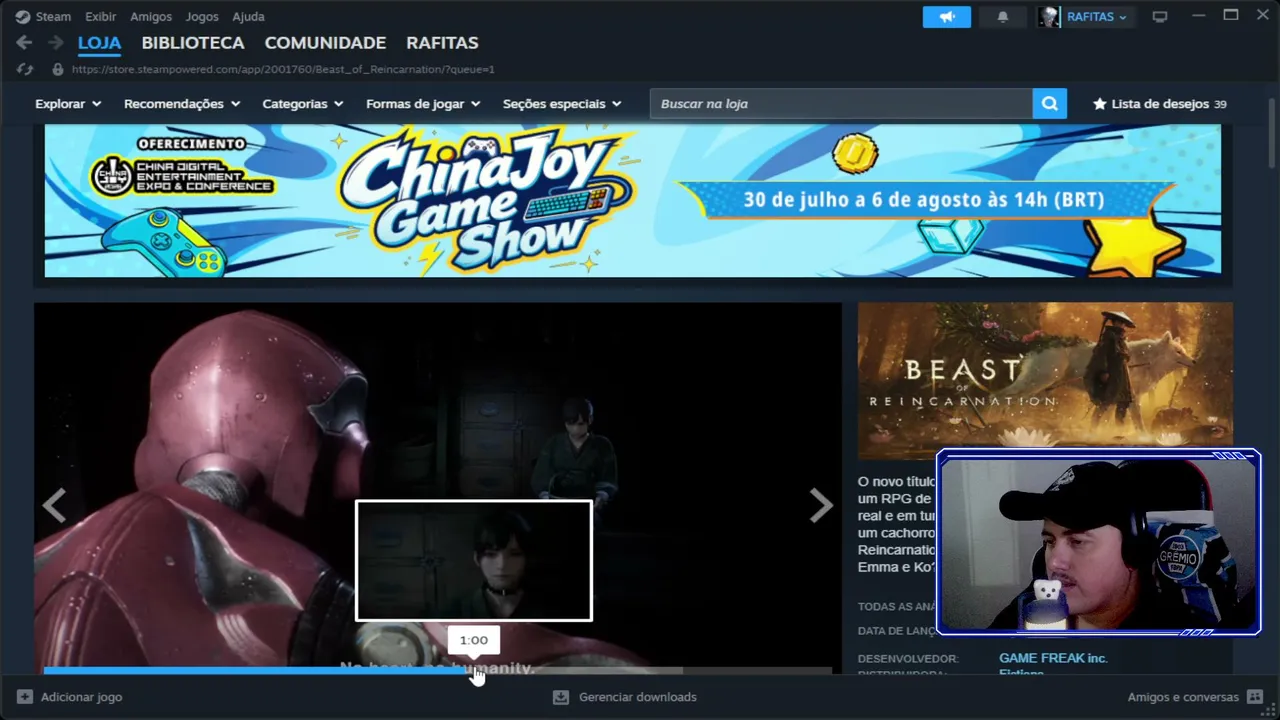This screenshot has width=1280, height=720.
Task: Click the Steam logo menu
Action: [23, 17]
